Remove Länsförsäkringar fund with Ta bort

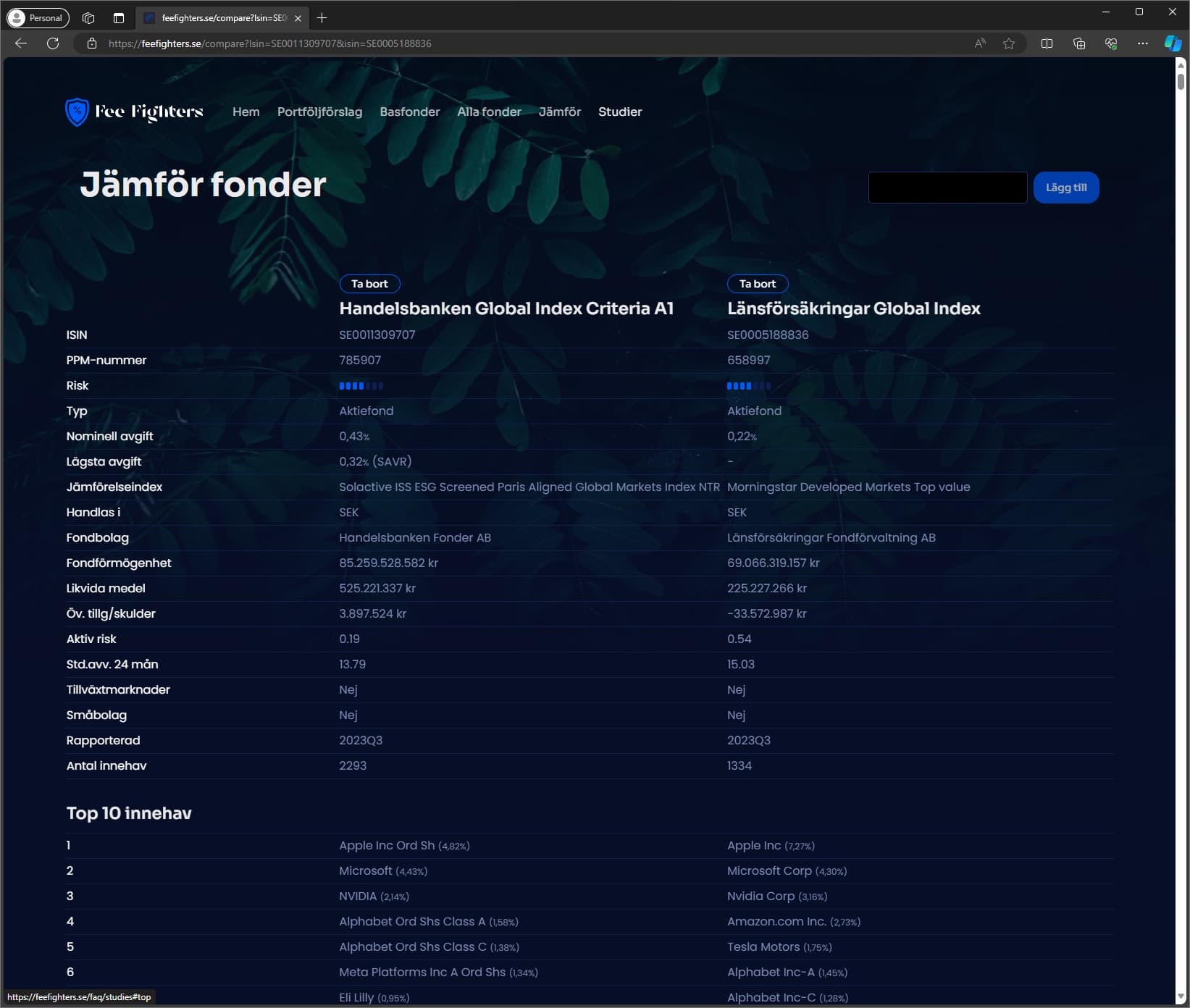(x=757, y=284)
